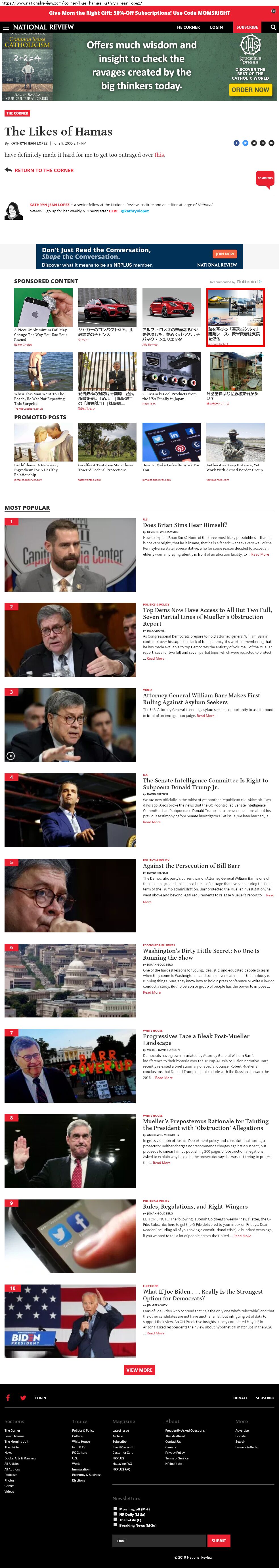Viewport: 279px width, 1568px height.
Task: Check the Morning Jolt (M-F) newsletter box
Action: pos(115,1508)
